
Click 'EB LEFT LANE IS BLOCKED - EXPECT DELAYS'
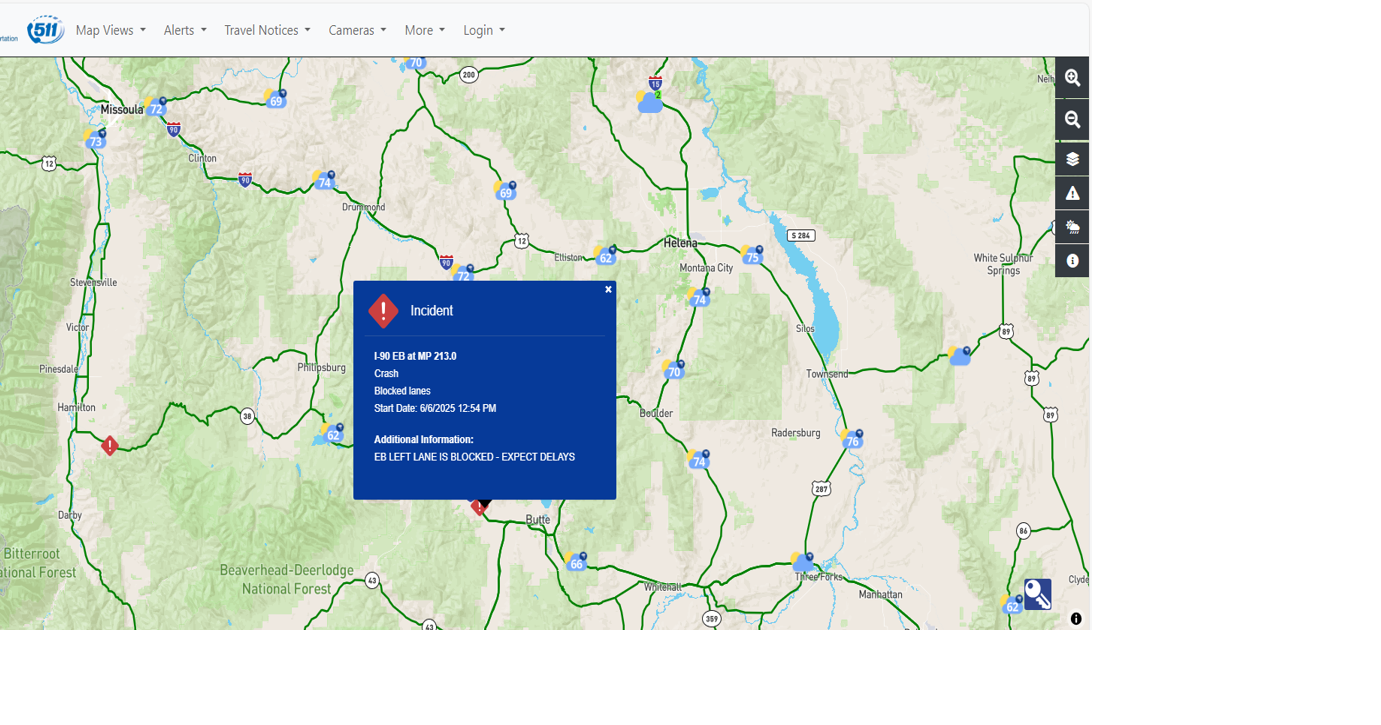tap(474, 457)
